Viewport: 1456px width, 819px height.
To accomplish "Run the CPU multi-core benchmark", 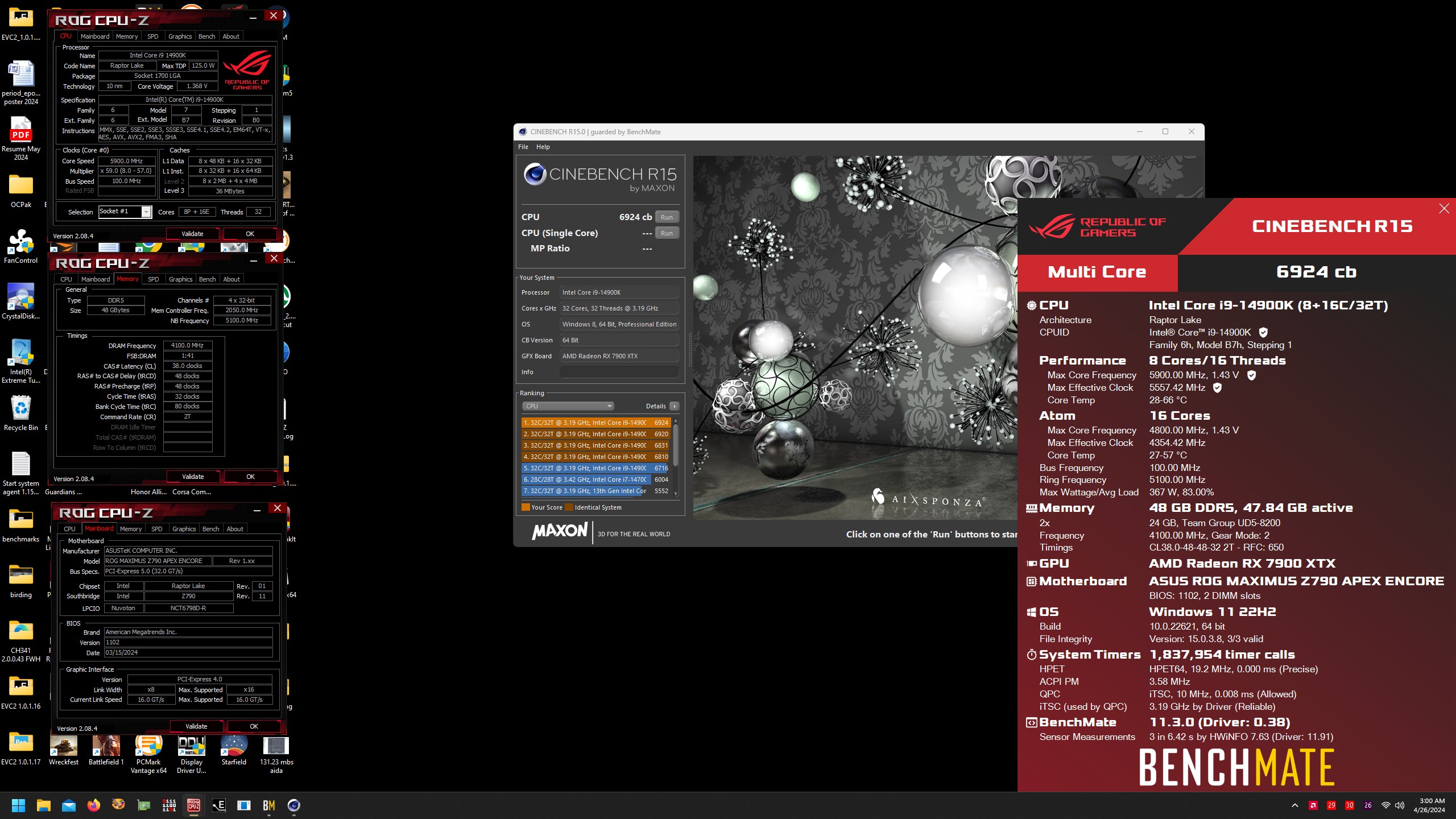I will [667, 217].
